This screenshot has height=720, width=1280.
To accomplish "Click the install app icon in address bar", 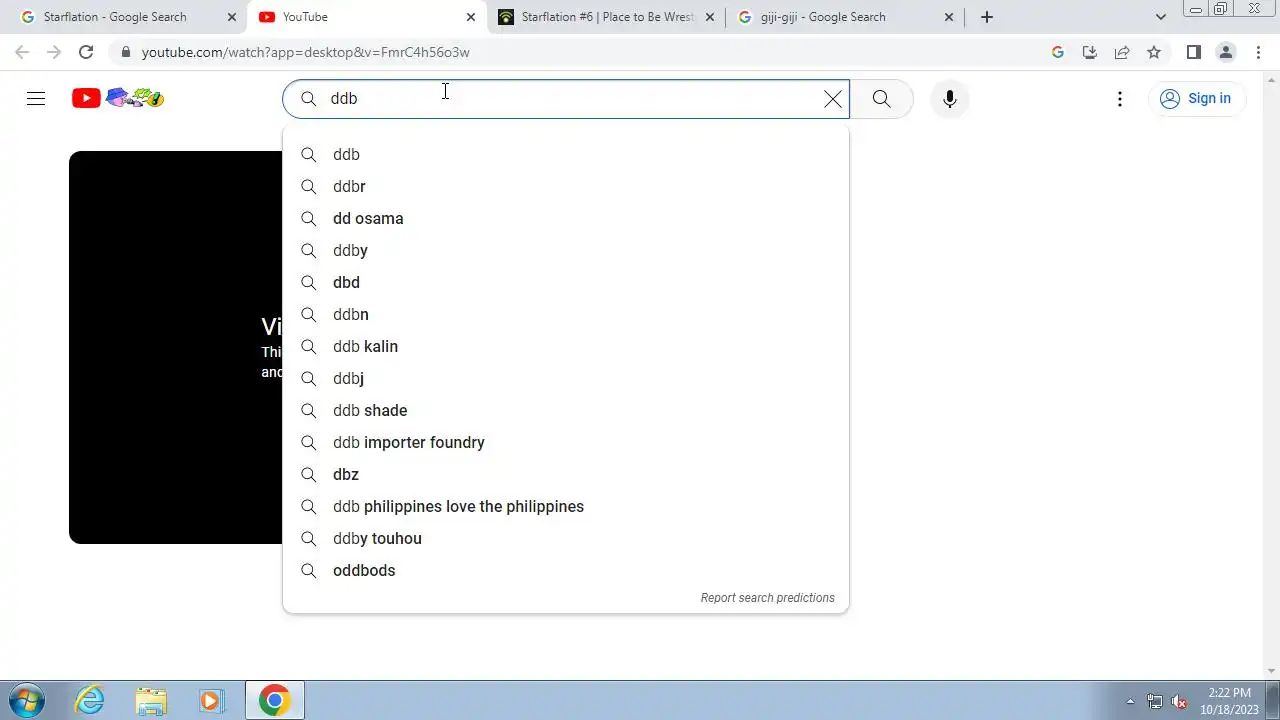I will pyautogui.click(x=1090, y=52).
